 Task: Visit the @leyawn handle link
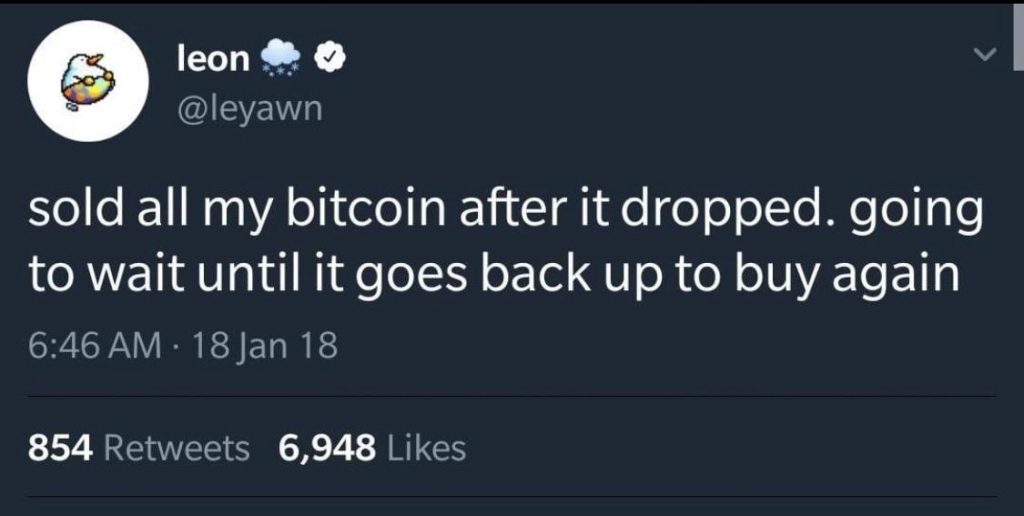click(249, 108)
